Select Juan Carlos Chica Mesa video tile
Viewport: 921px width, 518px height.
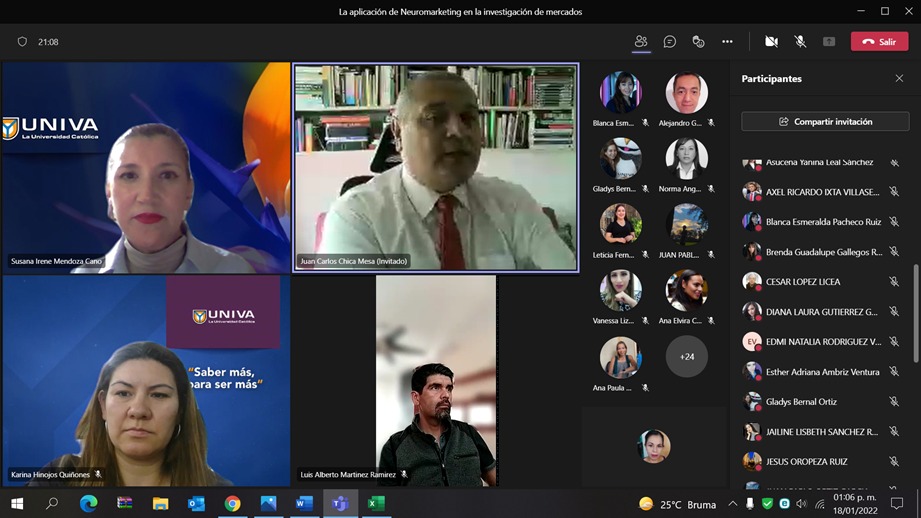pos(436,167)
